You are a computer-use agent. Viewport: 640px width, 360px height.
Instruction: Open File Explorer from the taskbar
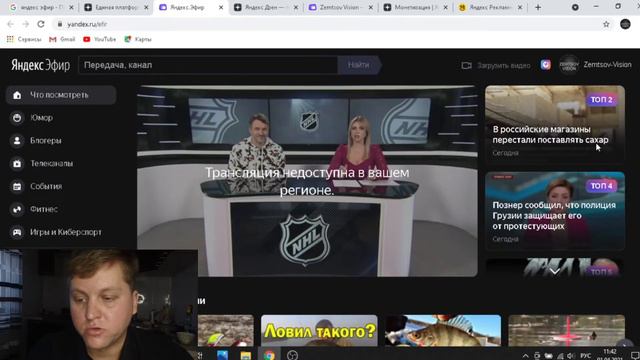[246, 355]
